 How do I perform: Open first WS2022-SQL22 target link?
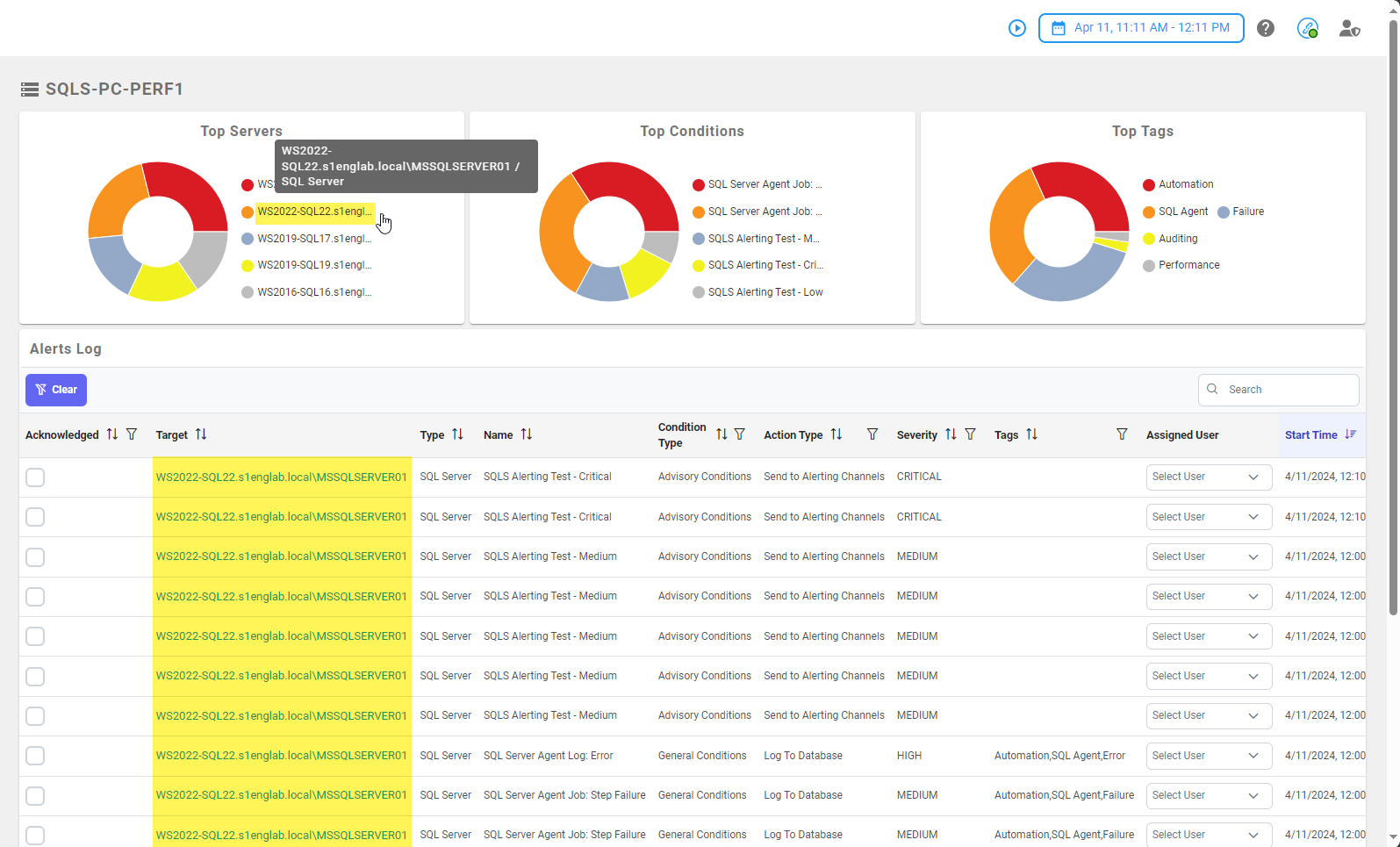[281, 477]
